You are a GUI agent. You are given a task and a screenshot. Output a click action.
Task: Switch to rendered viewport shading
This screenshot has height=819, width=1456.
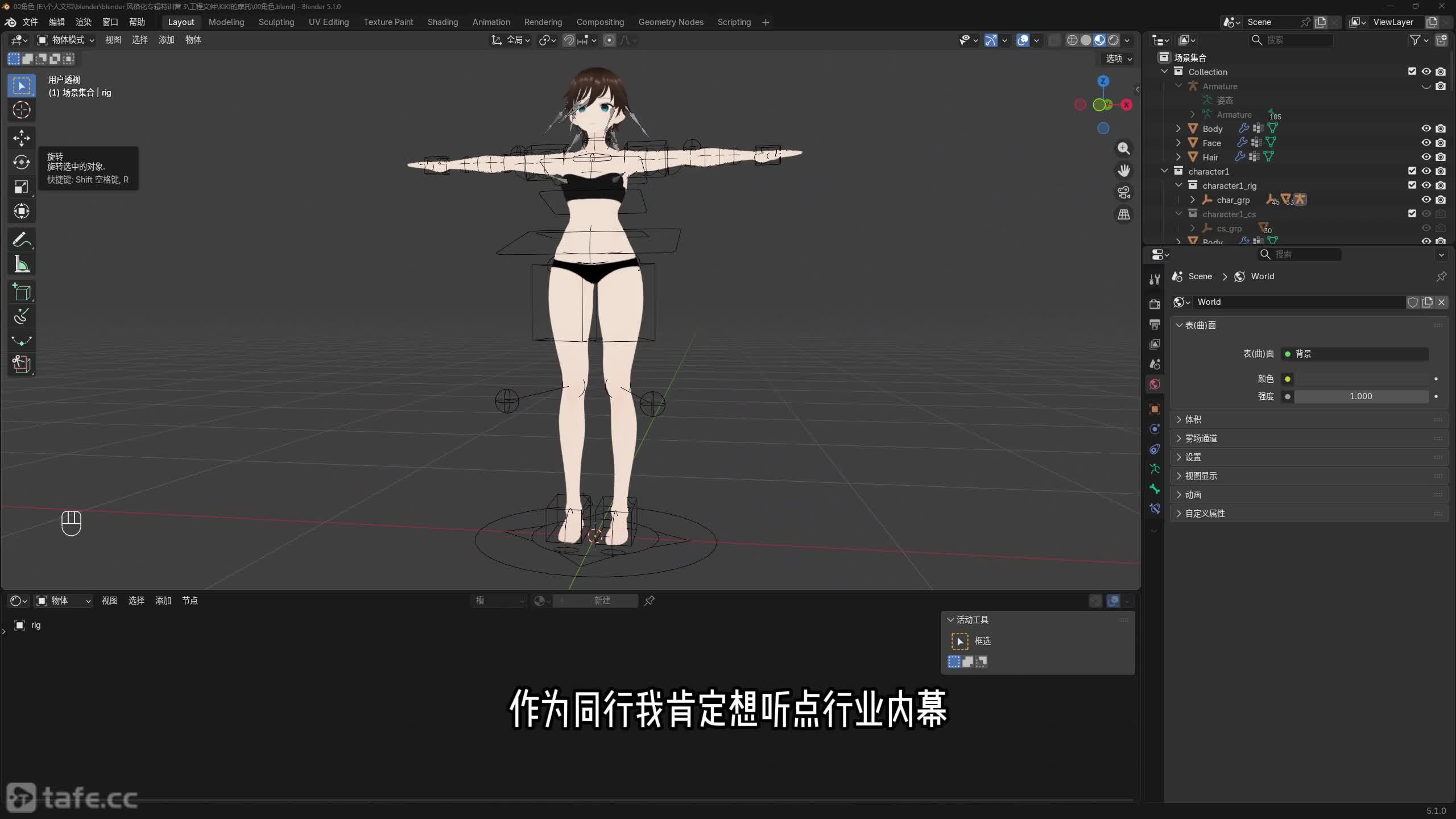[1113, 40]
